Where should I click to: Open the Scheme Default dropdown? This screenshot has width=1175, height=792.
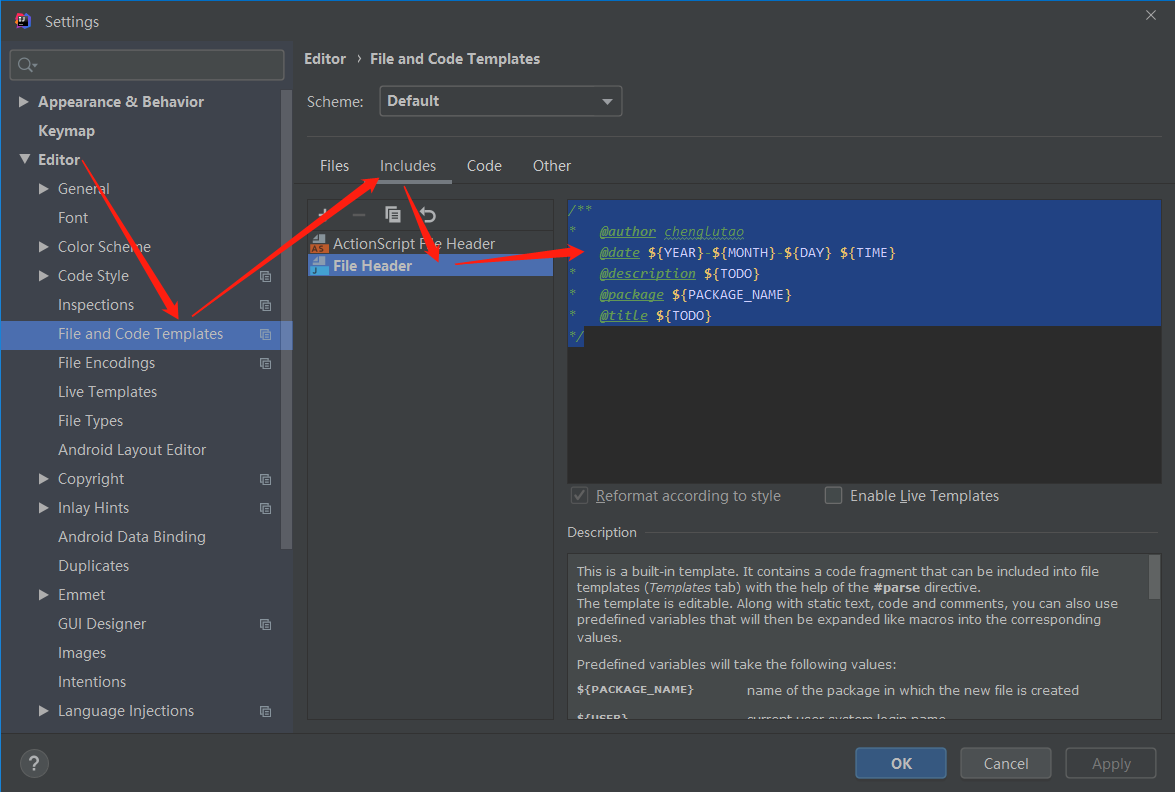pos(501,101)
